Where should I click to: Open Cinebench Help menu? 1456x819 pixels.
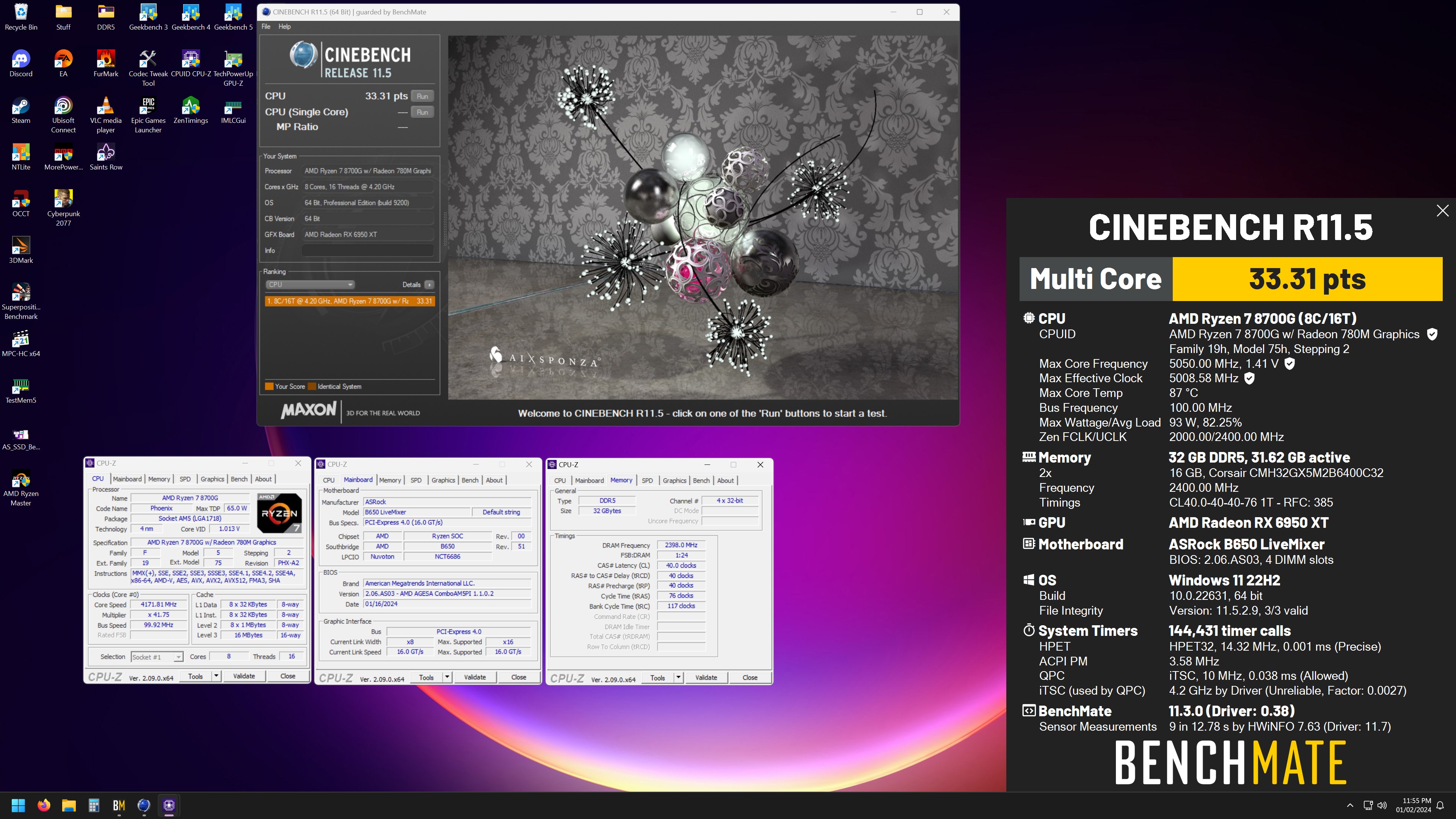pyautogui.click(x=284, y=27)
